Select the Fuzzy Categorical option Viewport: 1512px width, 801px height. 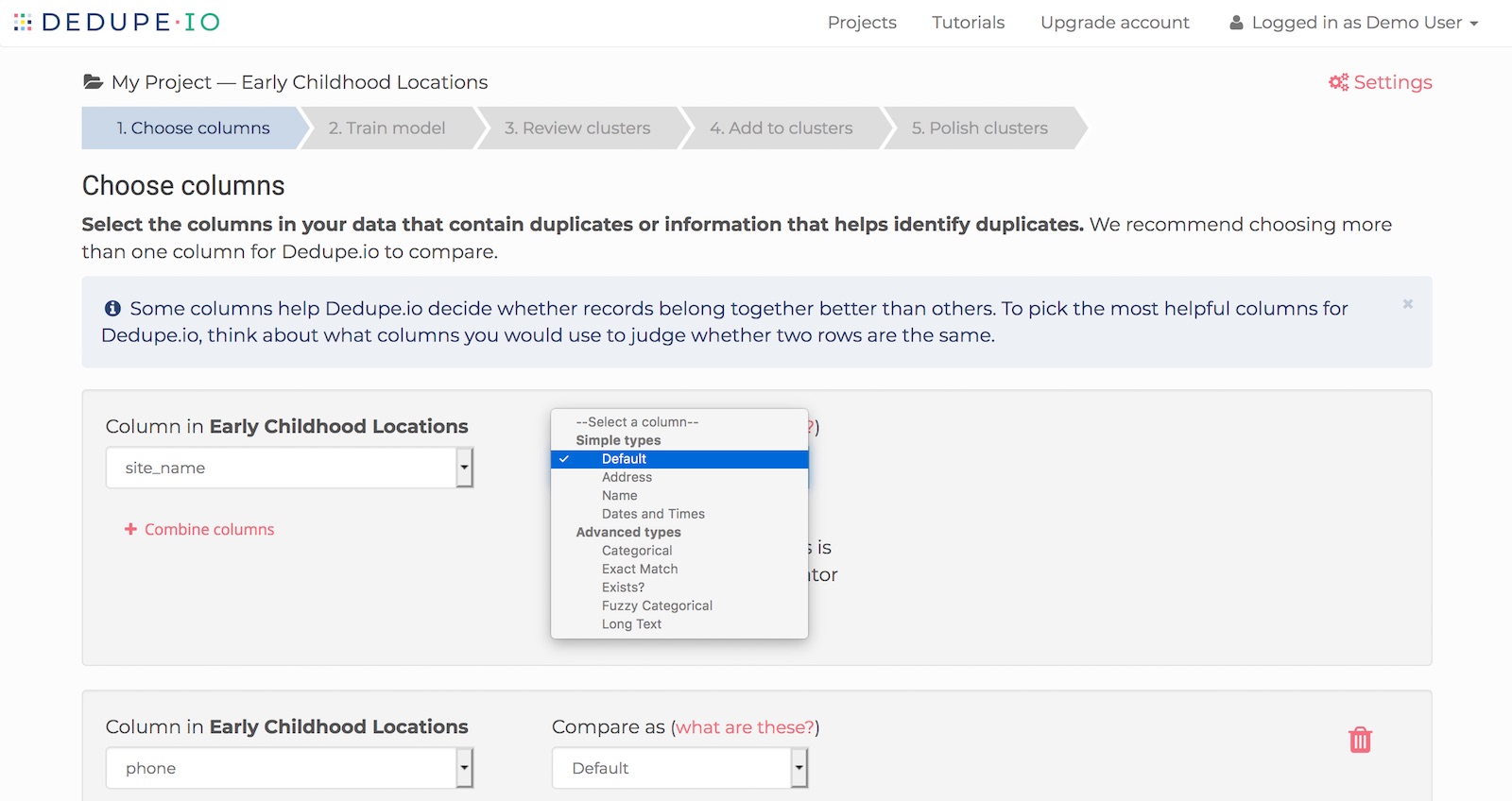[x=679, y=605]
